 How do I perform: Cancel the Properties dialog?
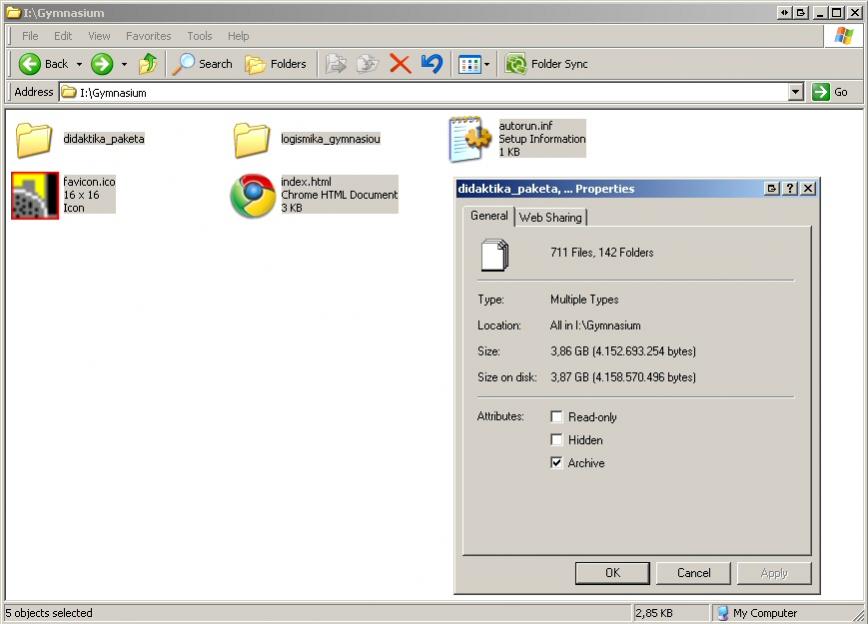(693, 573)
